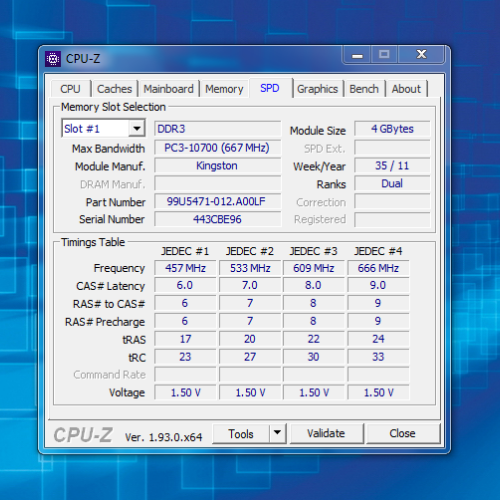Click the Tools button
Image resolution: width=500 pixels, height=500 pixels.
point(241,434)
